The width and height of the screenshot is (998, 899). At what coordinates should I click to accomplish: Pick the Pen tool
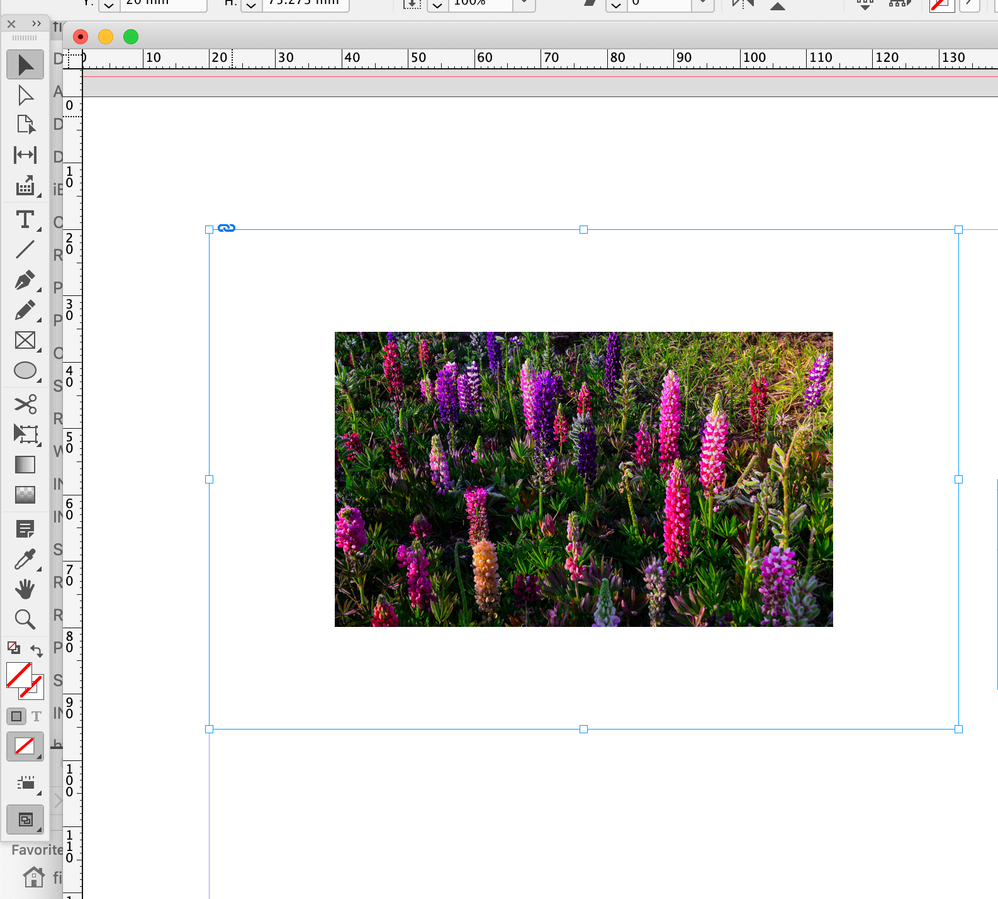pyautogui.click(x=25, y=280)
